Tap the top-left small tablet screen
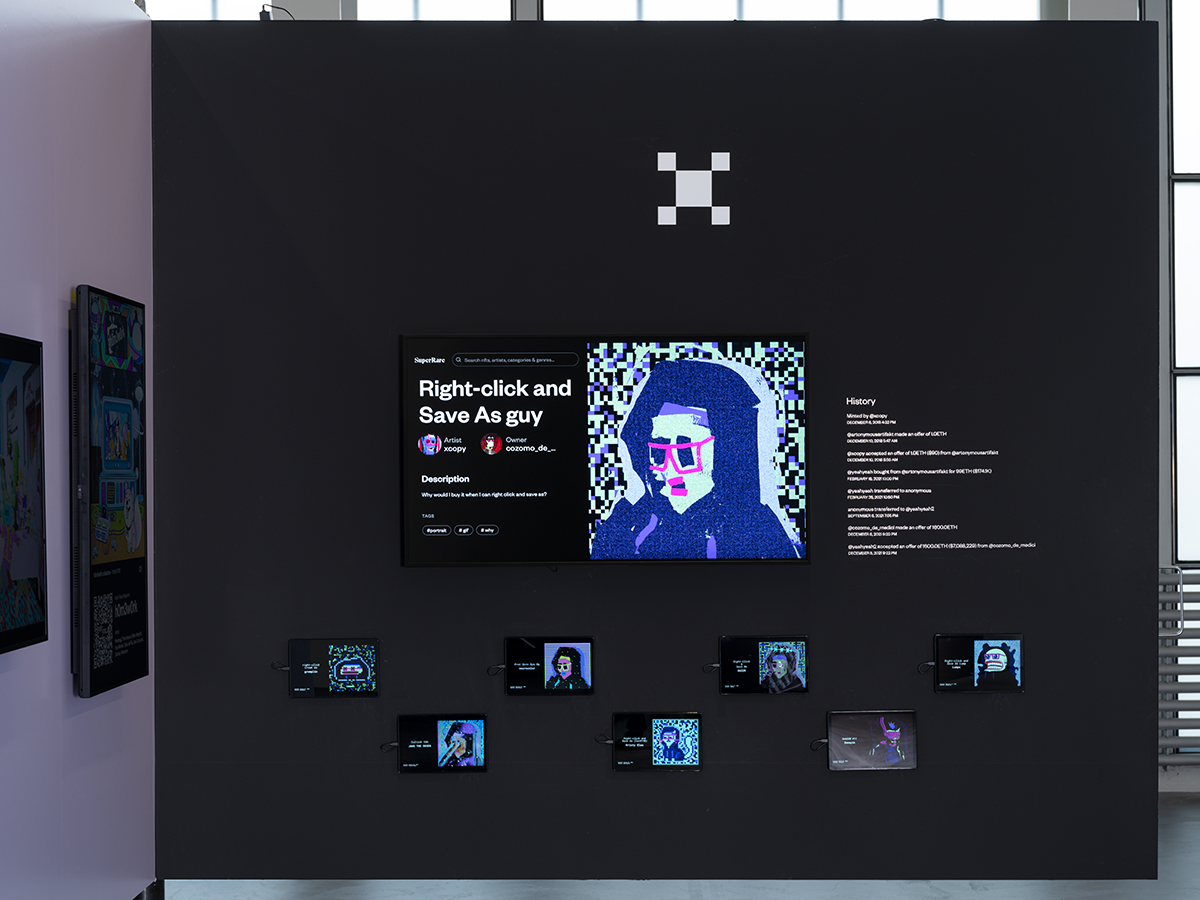Viewport: 1200px width, 900px height. tap(334, 667)
